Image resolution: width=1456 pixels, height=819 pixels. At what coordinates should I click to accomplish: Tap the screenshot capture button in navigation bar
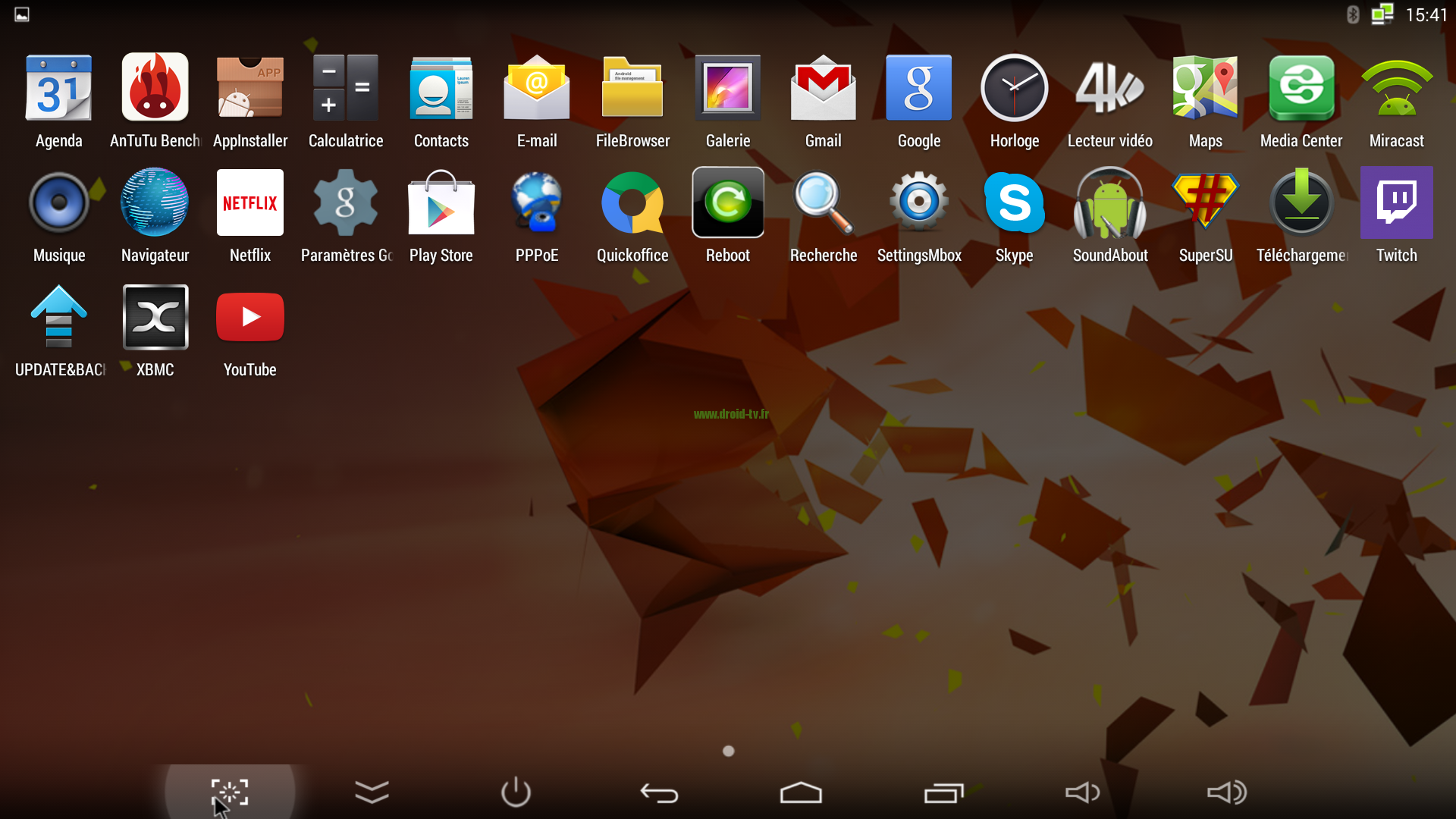coord(230,792)
